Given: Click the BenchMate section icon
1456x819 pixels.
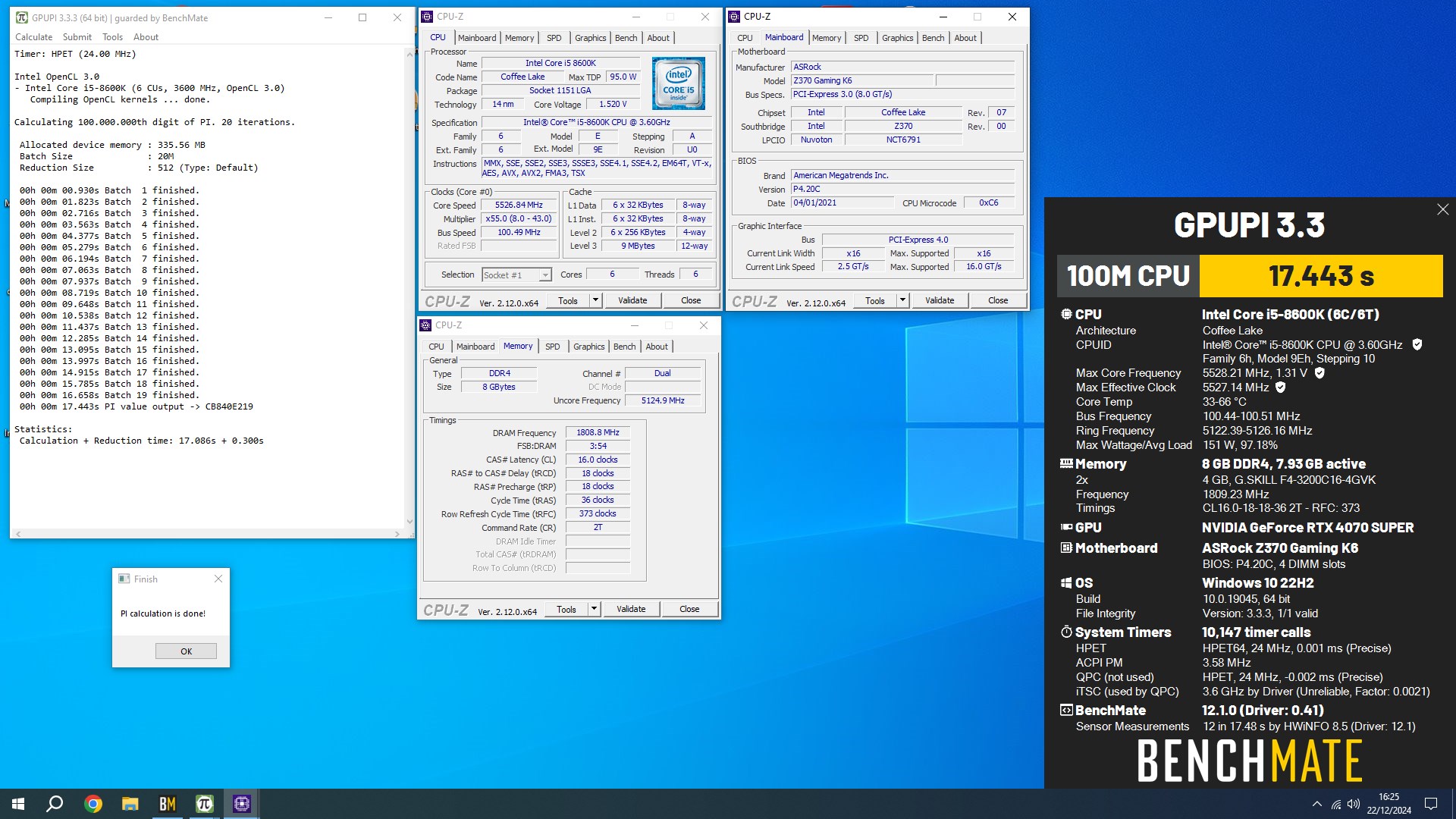Looking at the screenshot, I should [1066, 710].
